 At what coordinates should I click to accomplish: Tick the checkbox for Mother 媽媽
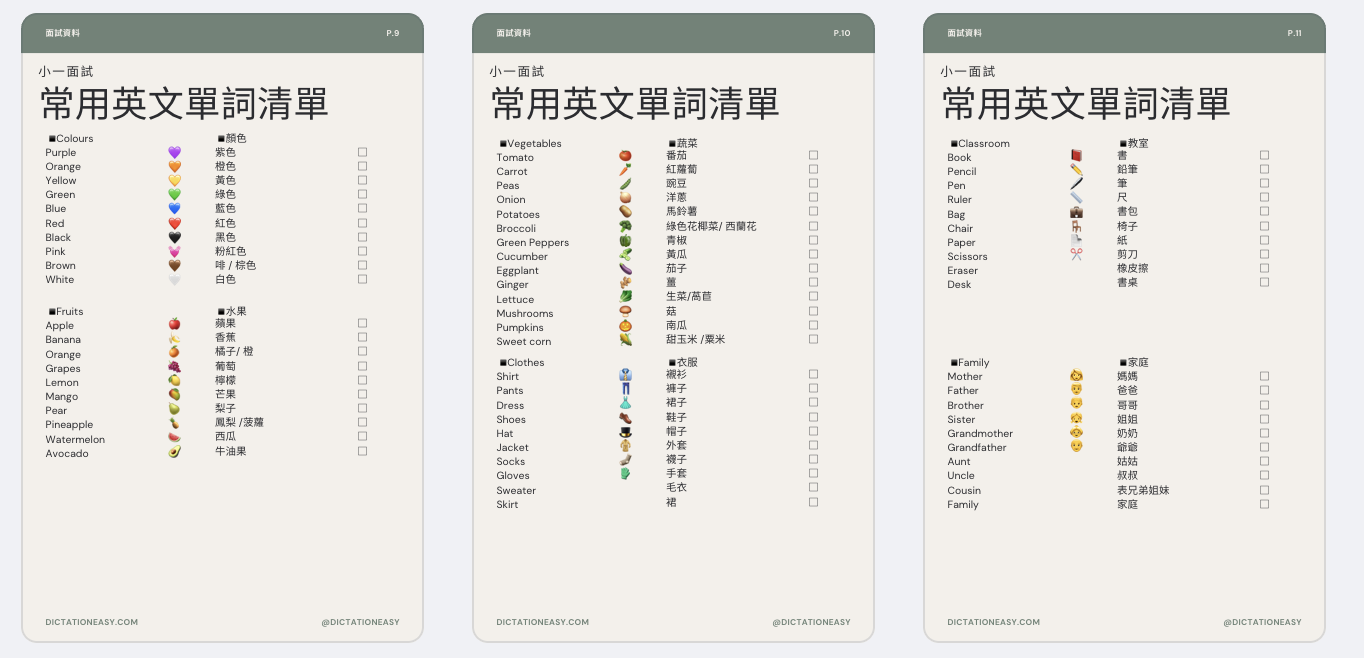pos(1264,376)
